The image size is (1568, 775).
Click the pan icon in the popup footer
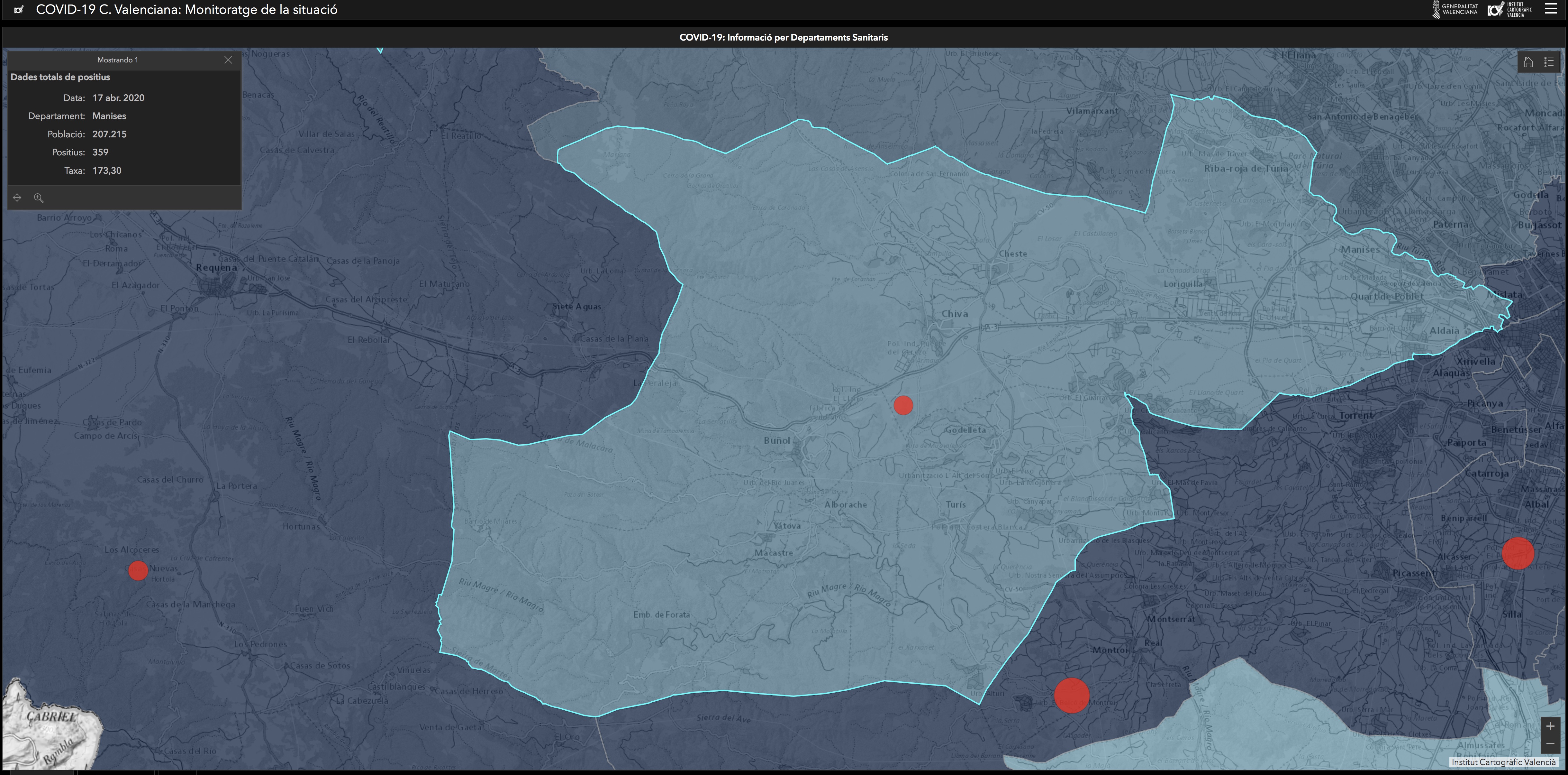click(x=17, y=198)
